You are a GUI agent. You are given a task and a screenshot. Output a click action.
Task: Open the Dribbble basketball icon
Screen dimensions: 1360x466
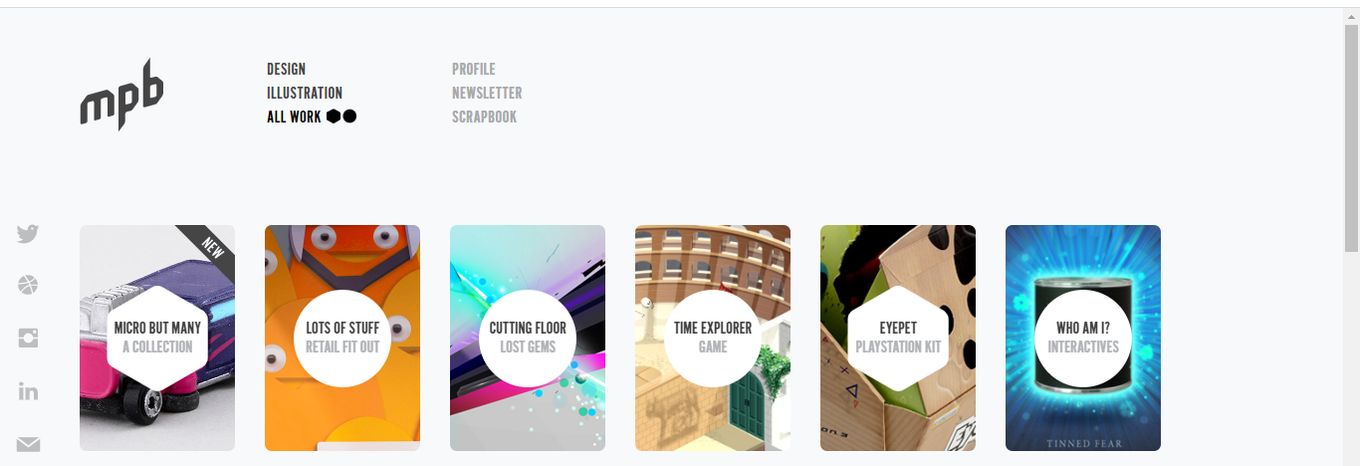click(28, 286)
